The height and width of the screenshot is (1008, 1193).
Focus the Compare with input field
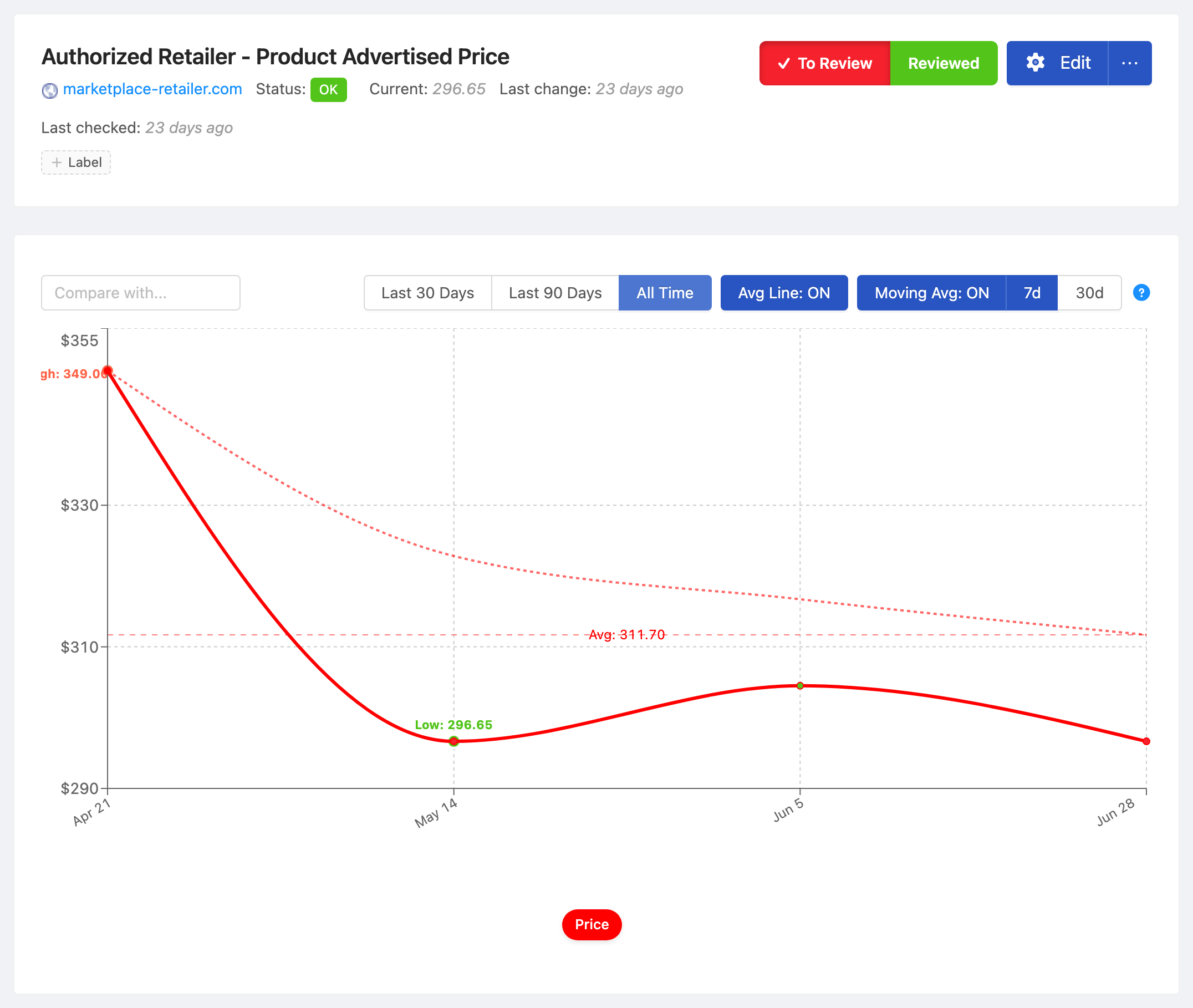[141, 293]
